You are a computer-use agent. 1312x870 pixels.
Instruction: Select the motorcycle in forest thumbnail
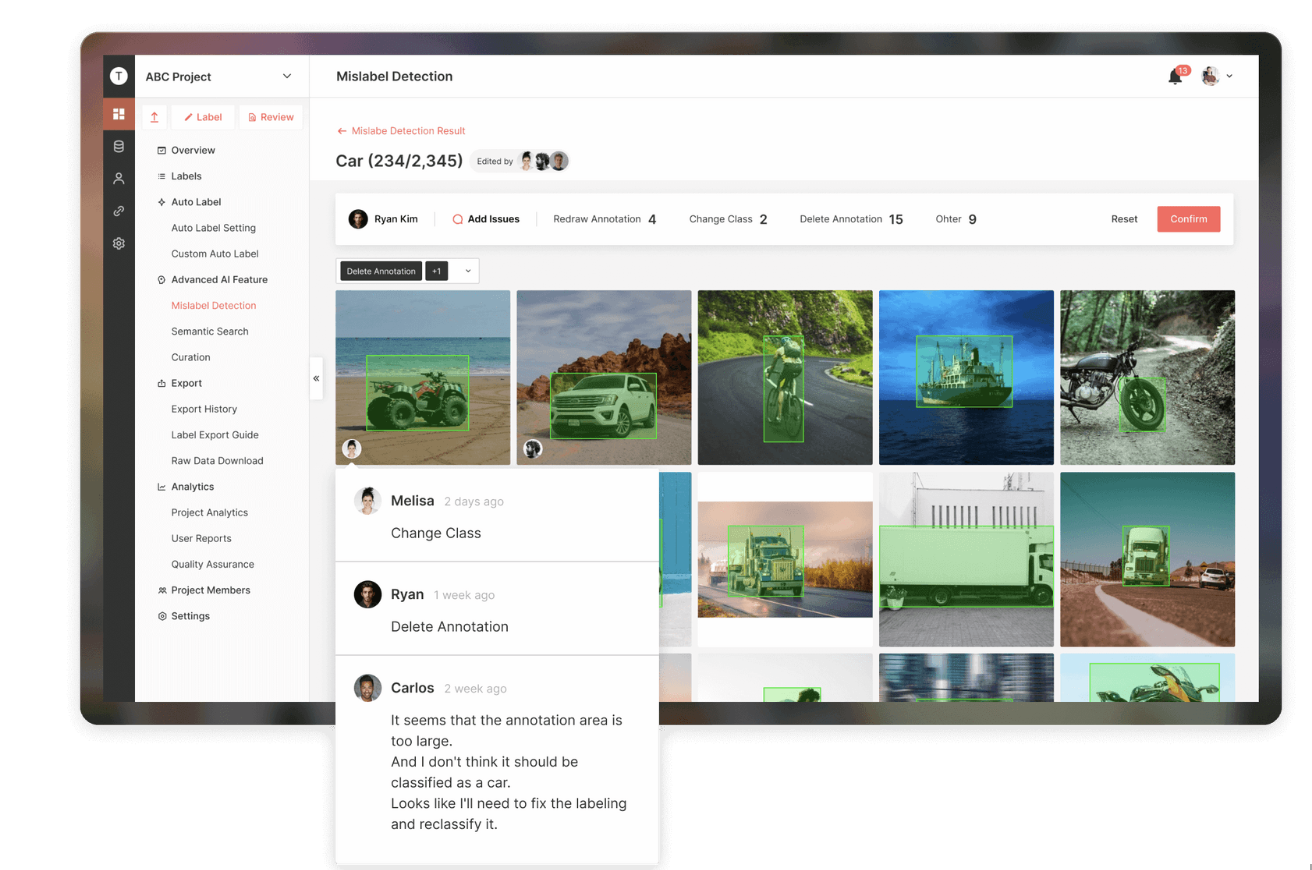[x=1148, y=378]
